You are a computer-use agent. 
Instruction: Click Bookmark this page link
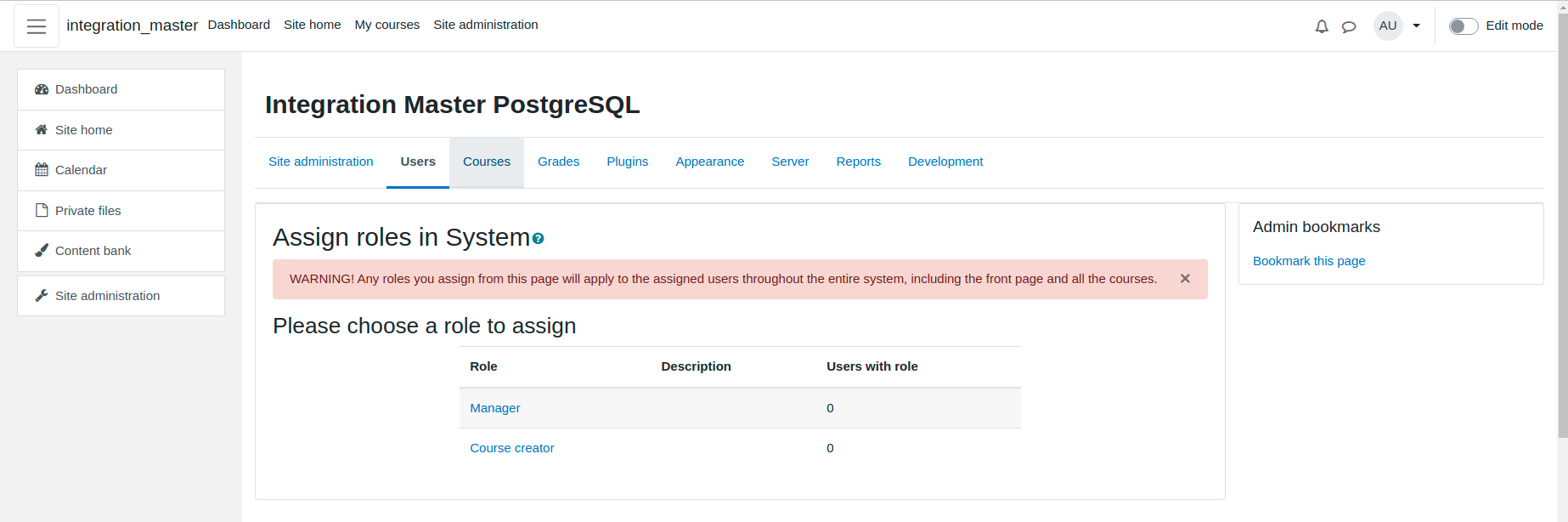(1309, 261)
